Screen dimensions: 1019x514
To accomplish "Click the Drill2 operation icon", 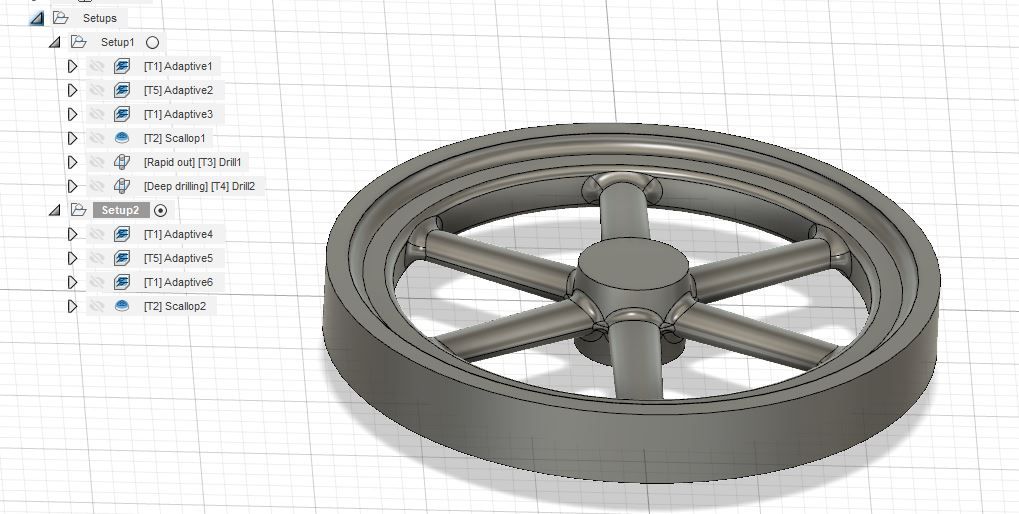I will point(122,186).
